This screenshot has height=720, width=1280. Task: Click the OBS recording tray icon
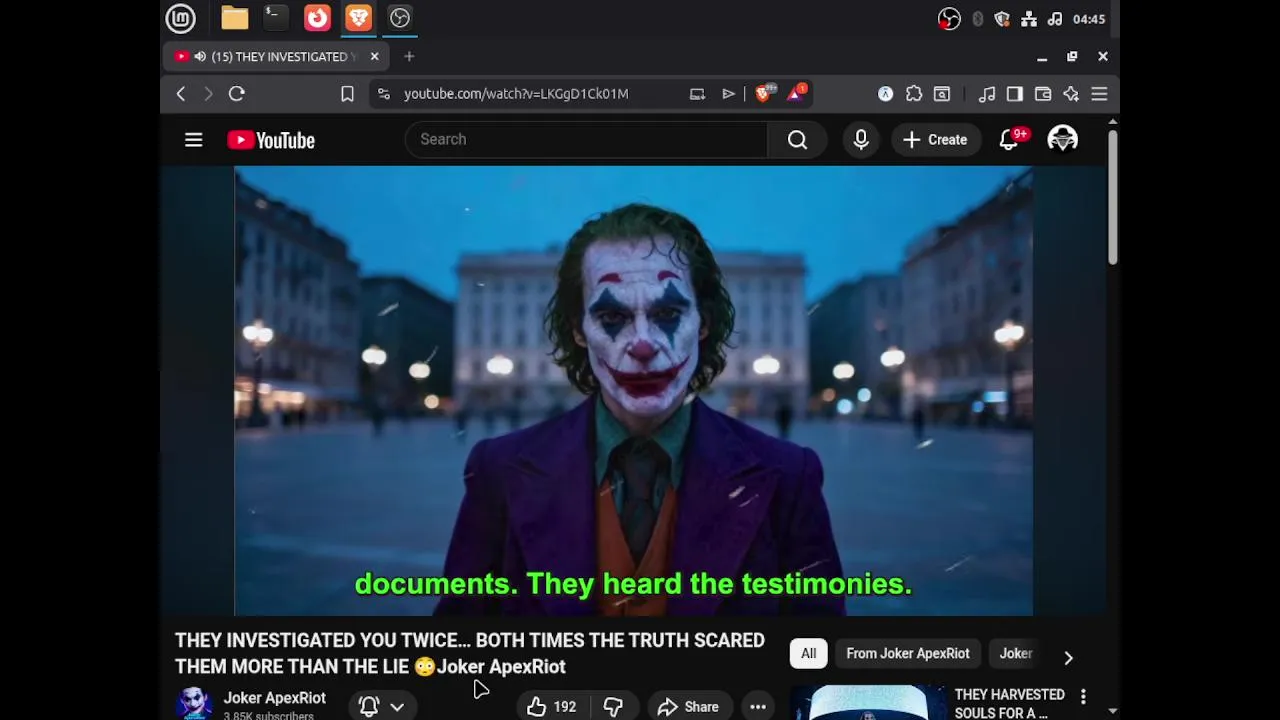click(949, 19)
